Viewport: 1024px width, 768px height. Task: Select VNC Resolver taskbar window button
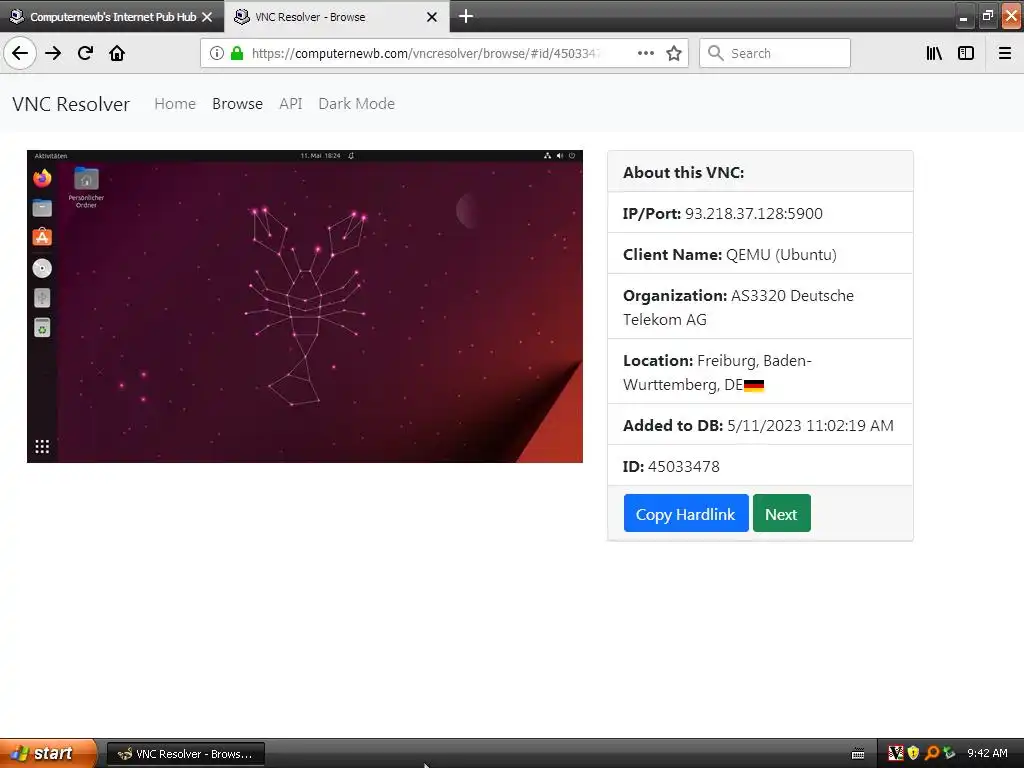[x=185, y=754]
